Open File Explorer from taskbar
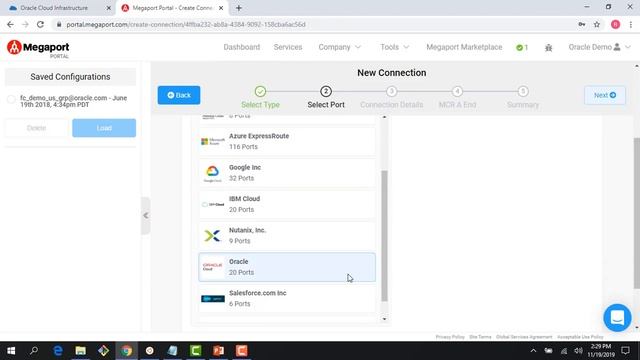This screenshot has height=360, width=640. pyautogui.click(x=80, y=351)
